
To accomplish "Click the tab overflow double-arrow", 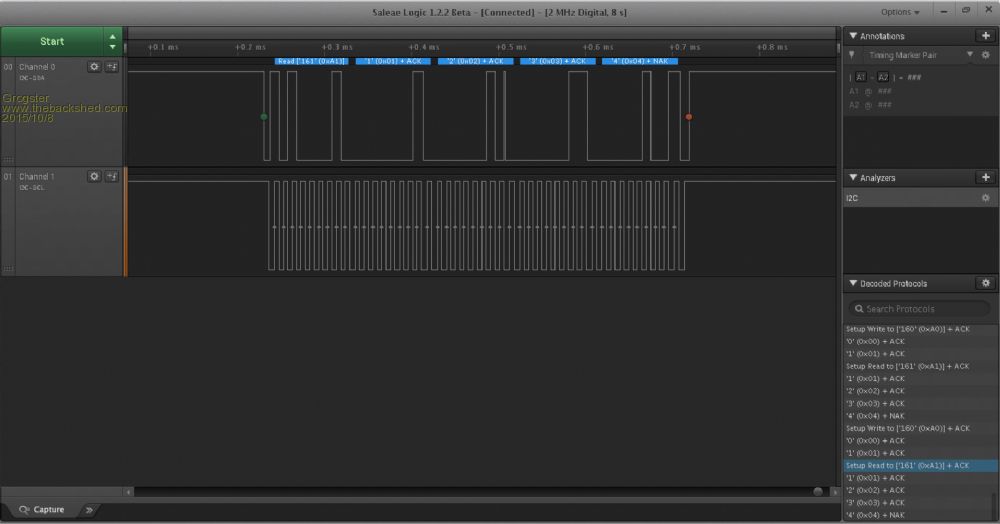I will coord(88,510).
